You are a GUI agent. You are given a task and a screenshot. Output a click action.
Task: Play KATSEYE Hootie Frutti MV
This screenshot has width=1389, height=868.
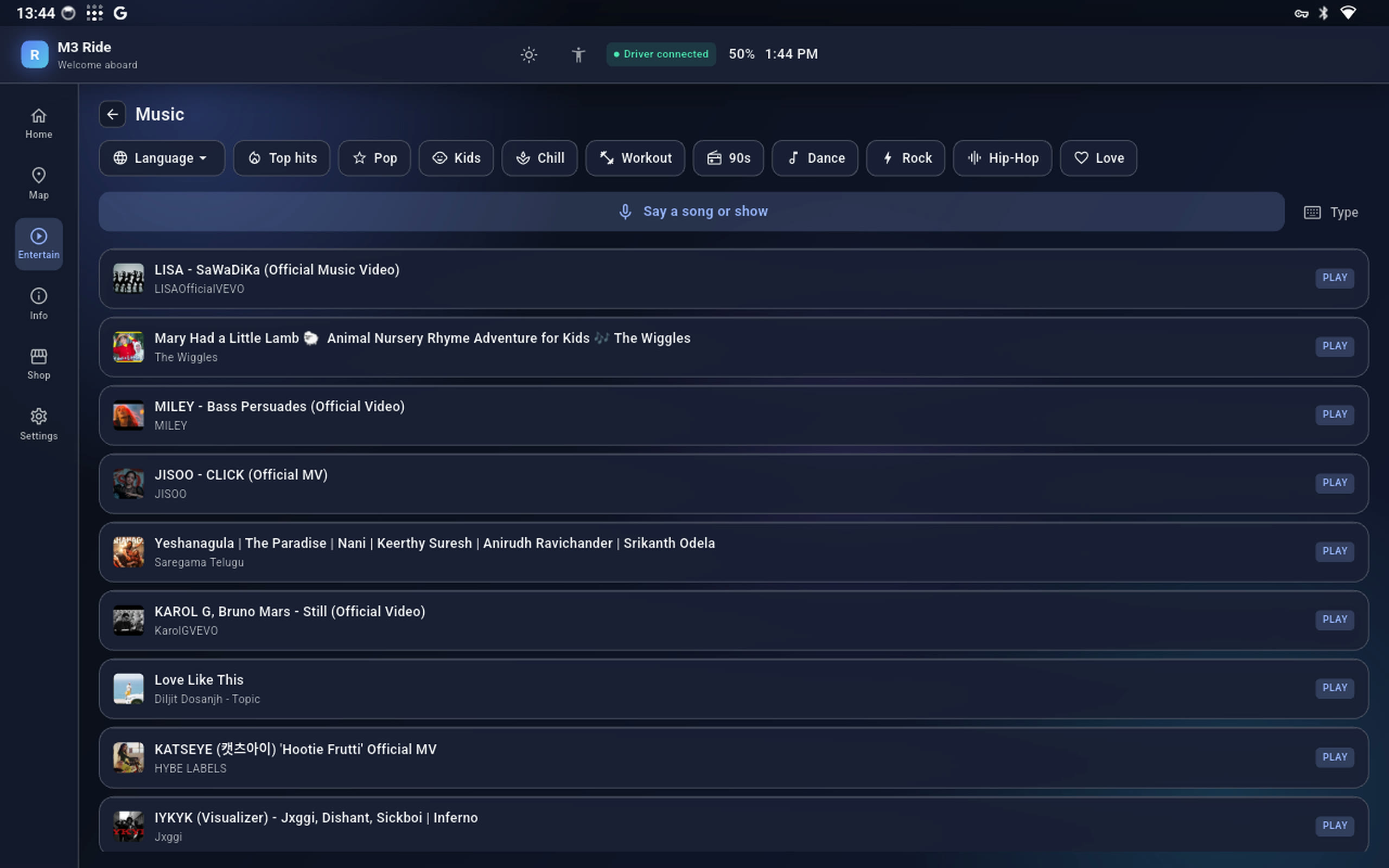1335,757
